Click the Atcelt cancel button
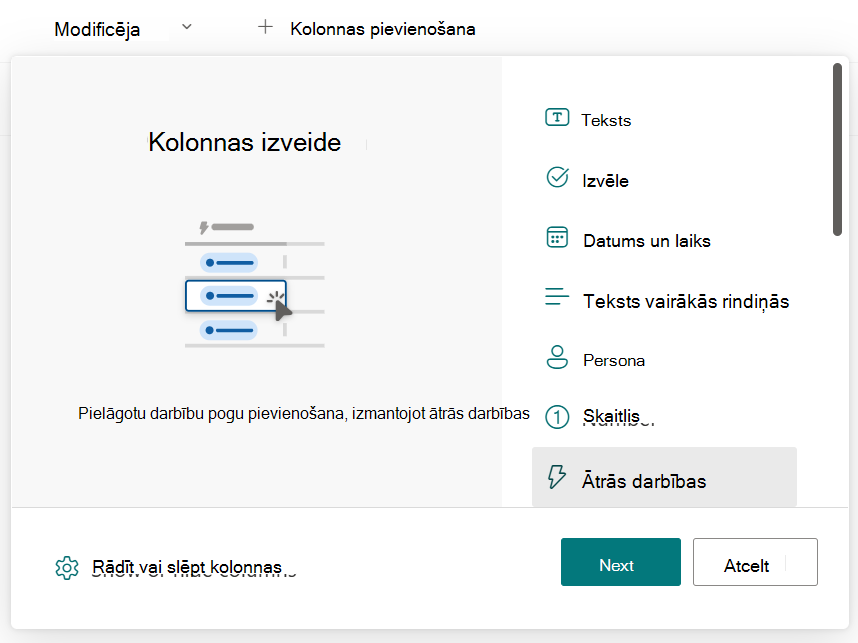The width and height of the screenshot is (858, 643). pyautogui.click(x=755, y=562)
